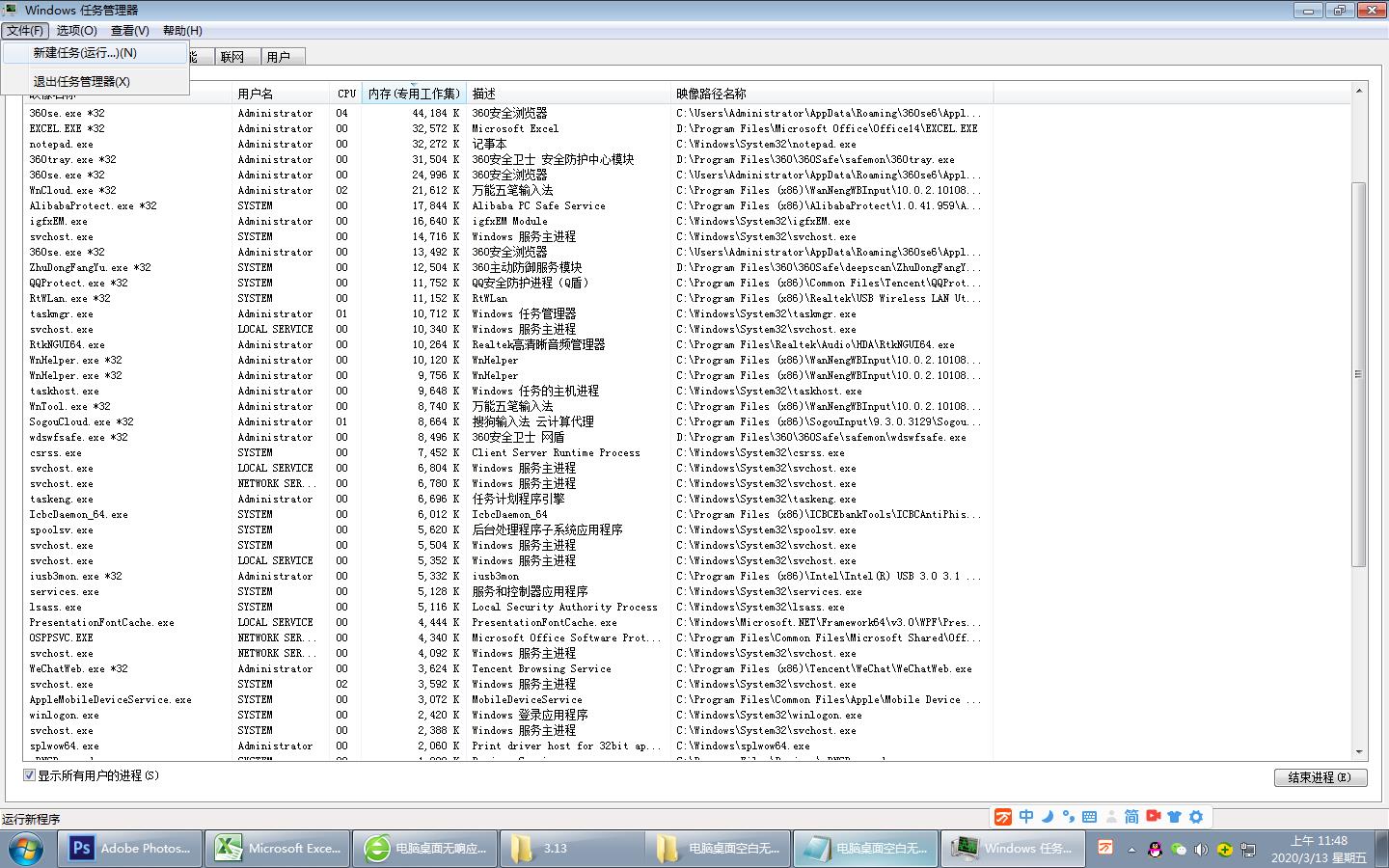Open the 3.13 folder taskbar button
The height and width of the screenshot is (868, 1389).
point(573,849)
